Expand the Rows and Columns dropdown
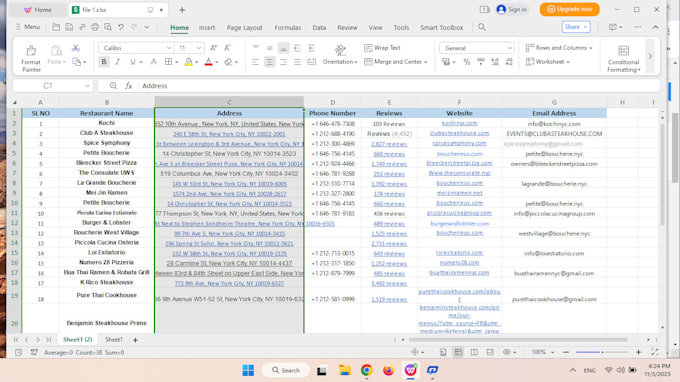This screenshot has height=382, width=680. tap(591, 48)
